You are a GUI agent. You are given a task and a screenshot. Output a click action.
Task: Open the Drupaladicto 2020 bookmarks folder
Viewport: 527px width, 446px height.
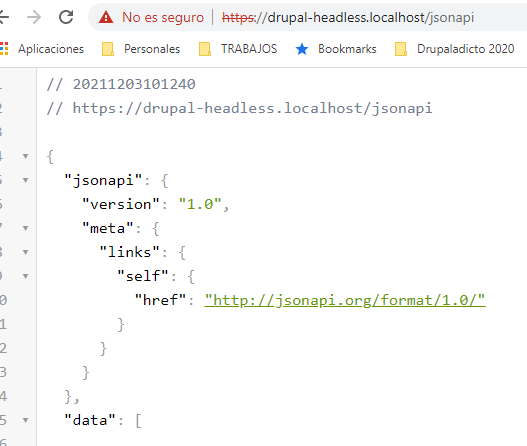coord(465,49)
